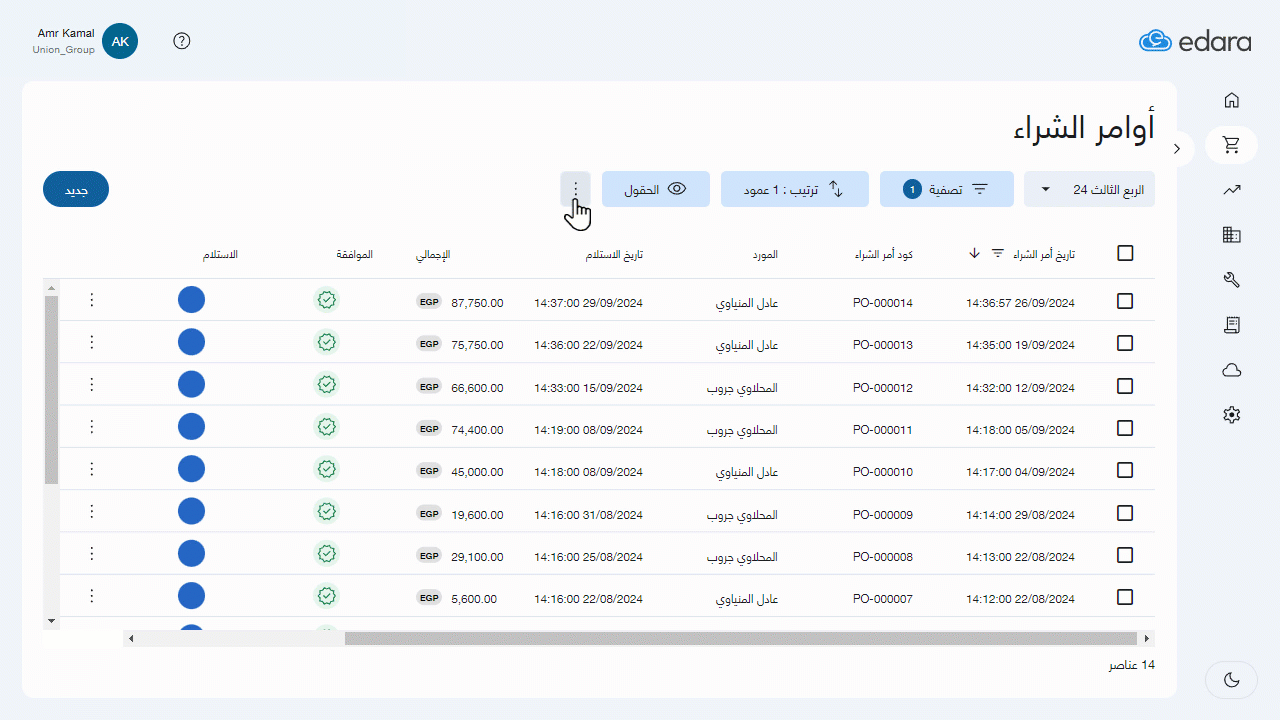Open the ترتيب : 1 عمود sort options
This screenshot has width=1280, height=720.
(794, 190)
